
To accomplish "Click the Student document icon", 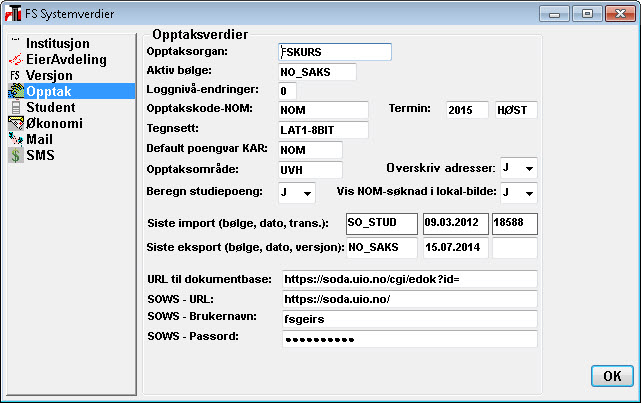I will pos(16,107).
